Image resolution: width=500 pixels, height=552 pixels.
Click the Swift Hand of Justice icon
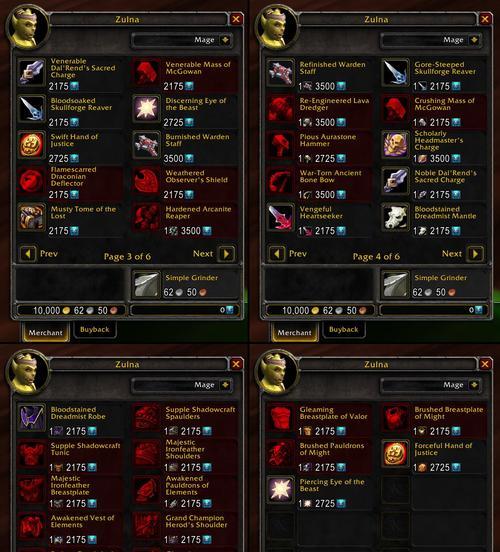[31, 145]
